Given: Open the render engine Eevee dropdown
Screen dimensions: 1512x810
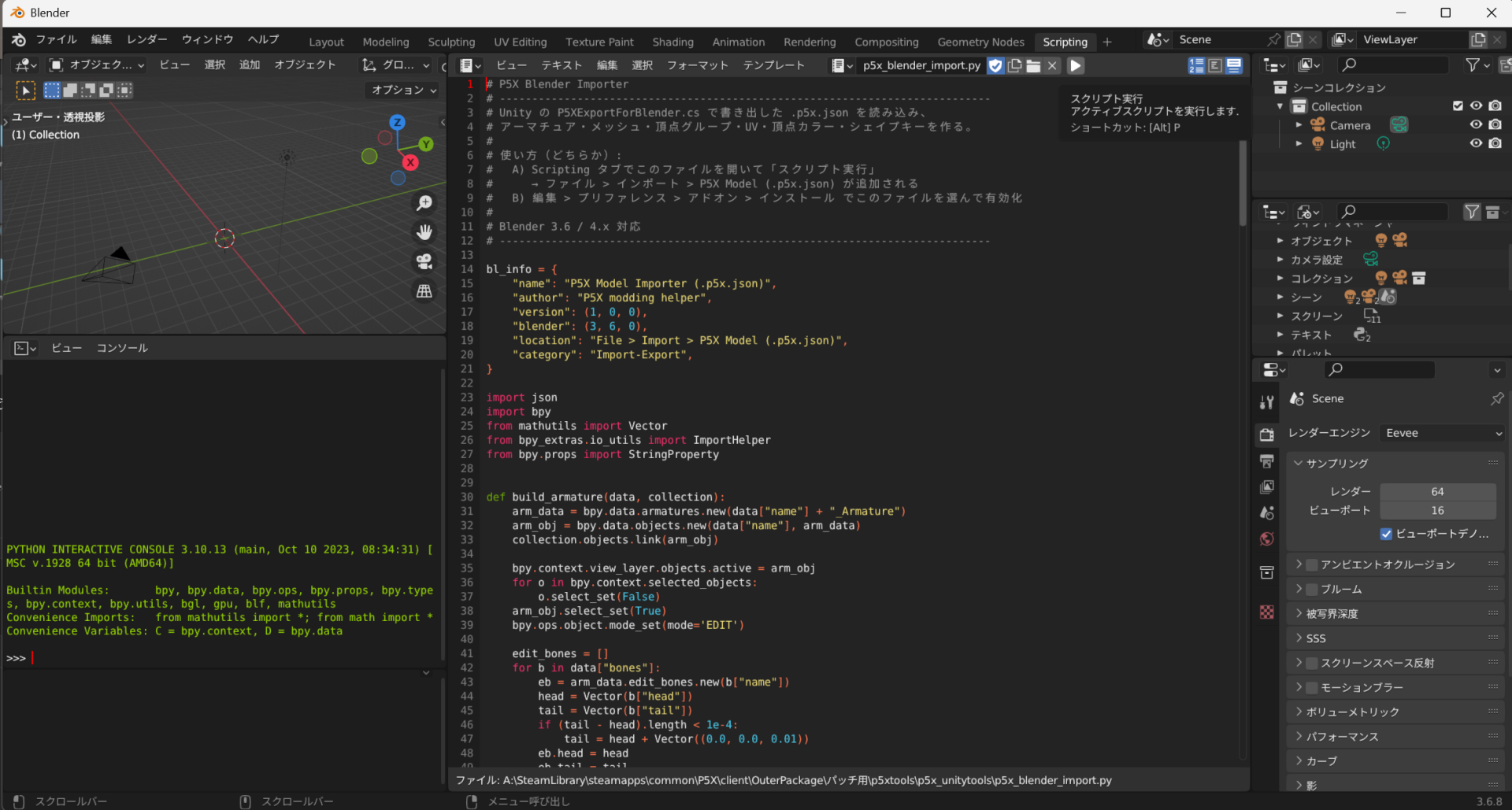Looking at the screenshot, I should pos(1443,433).
